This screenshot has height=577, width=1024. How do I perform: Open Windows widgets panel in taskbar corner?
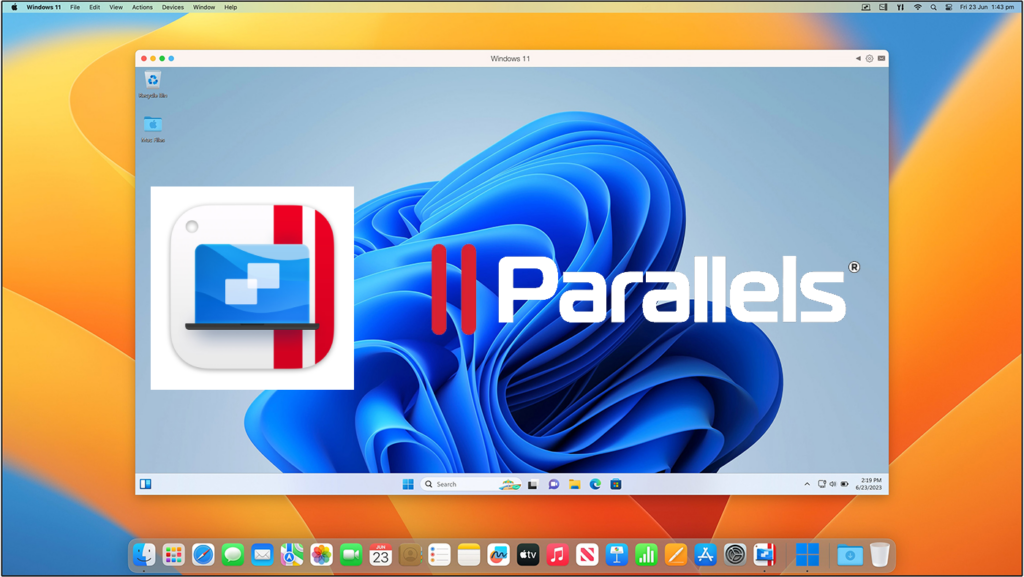(x=146, y=484)
